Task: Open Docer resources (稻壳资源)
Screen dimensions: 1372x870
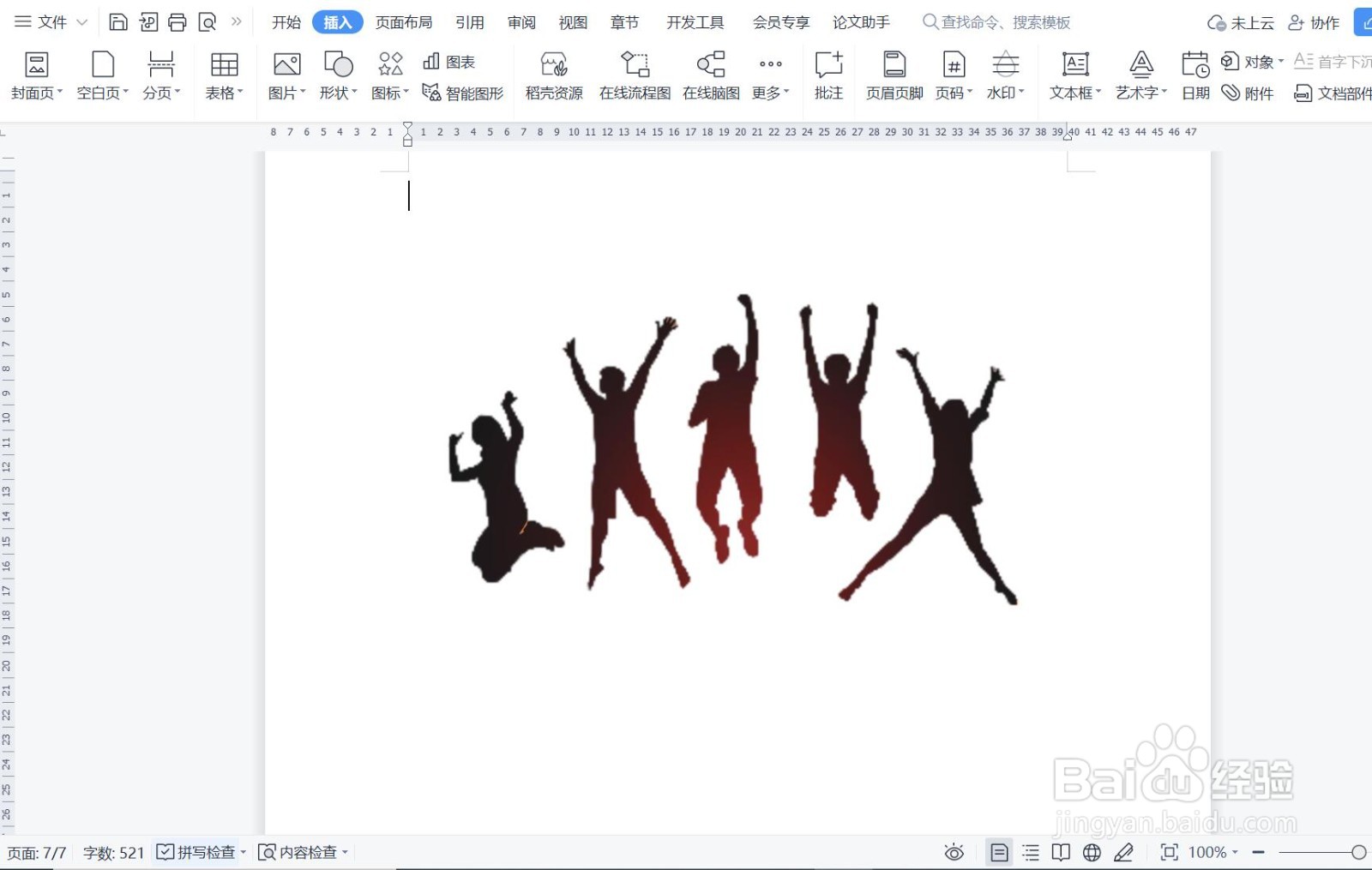Action: (554, 75)
